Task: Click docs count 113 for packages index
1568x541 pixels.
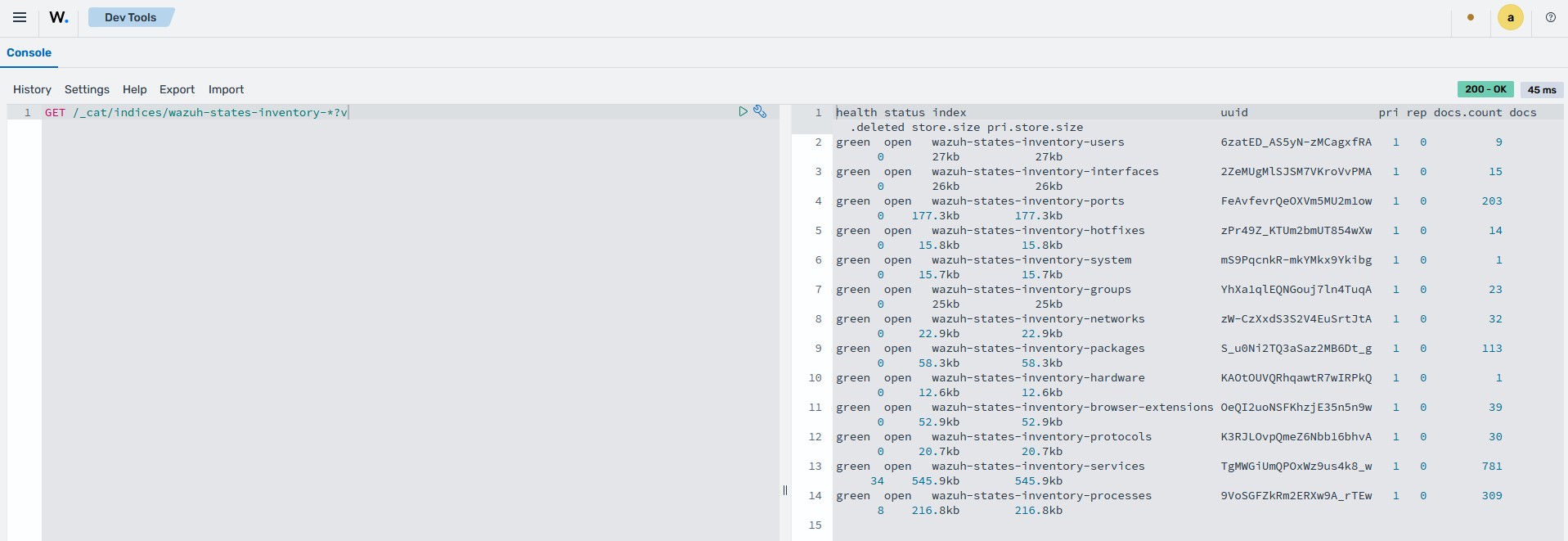Action: (1492, 348)
